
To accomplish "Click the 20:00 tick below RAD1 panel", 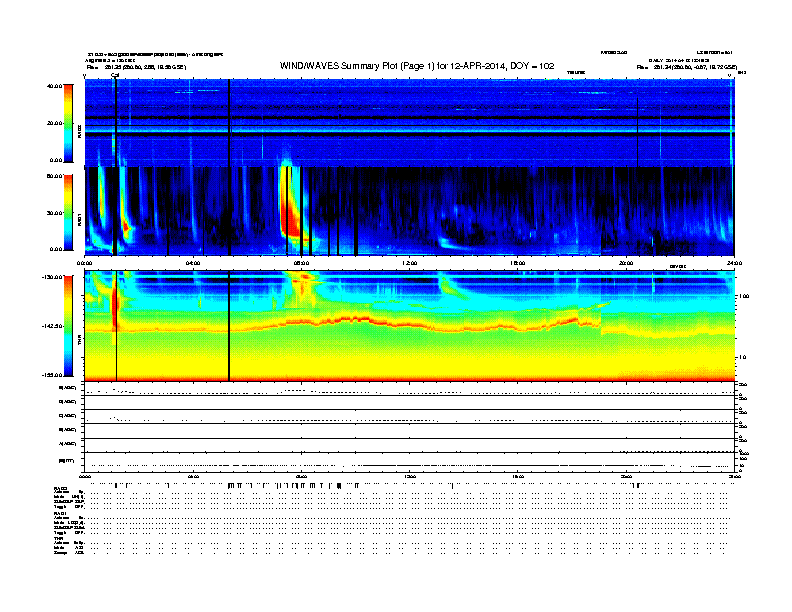I will 626,263.
